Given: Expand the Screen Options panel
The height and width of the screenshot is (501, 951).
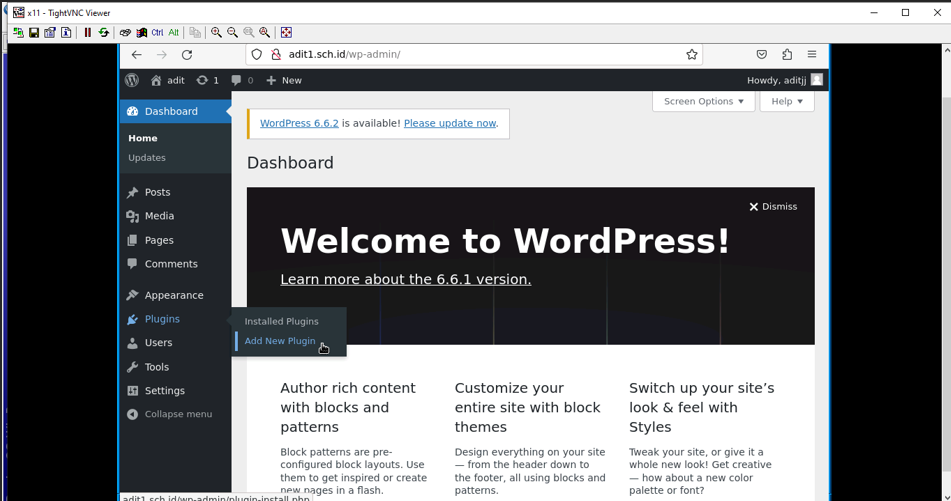Looking at the screenshot, I should [704, 101].
